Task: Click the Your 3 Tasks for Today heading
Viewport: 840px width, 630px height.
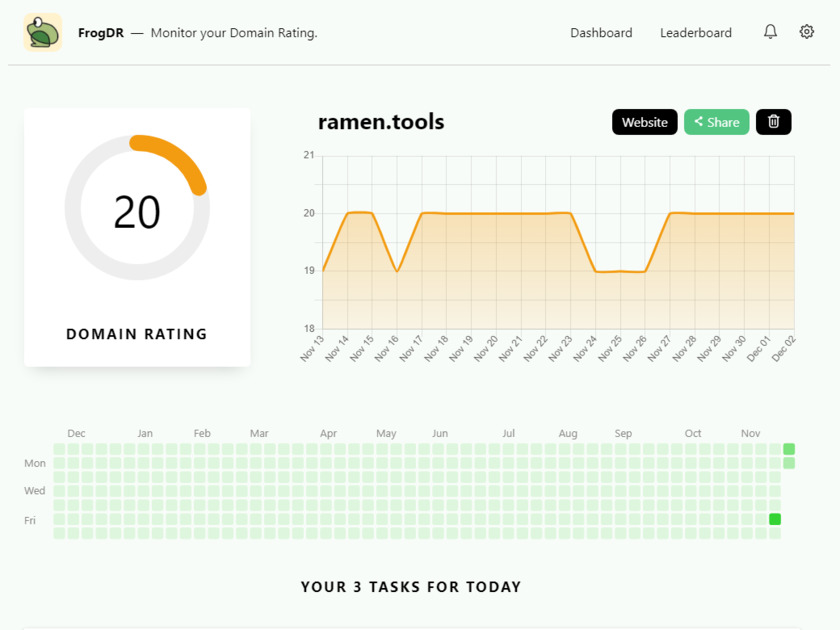Action: (x=411, y=587)
